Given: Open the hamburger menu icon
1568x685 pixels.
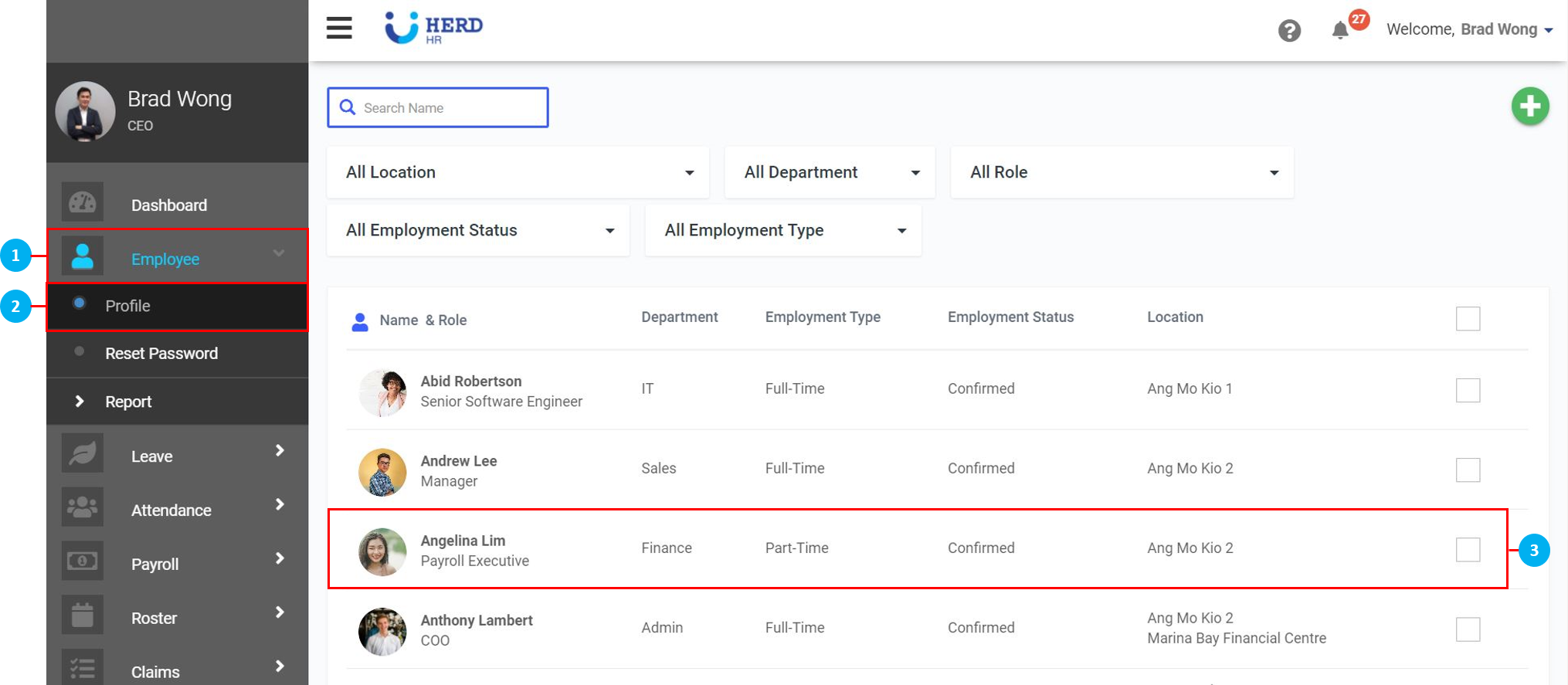Looking at the screenshot, I should (339, 29).
